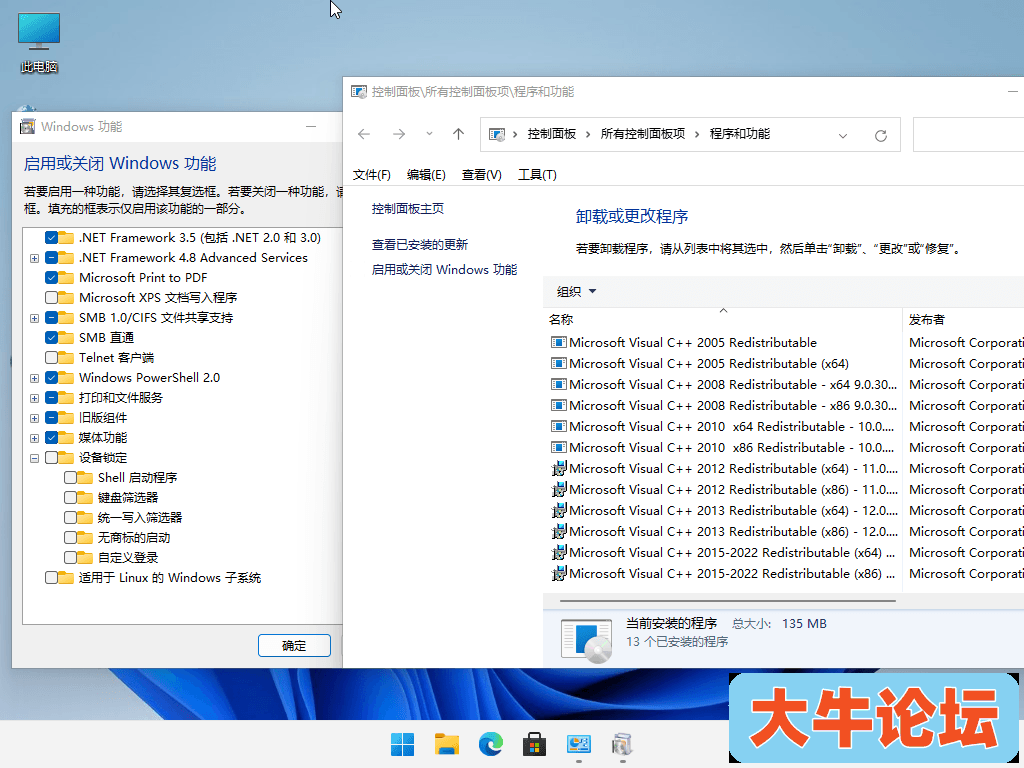Select the Visual C++ 2012 (x64) program icon

[x=558, y=468]
